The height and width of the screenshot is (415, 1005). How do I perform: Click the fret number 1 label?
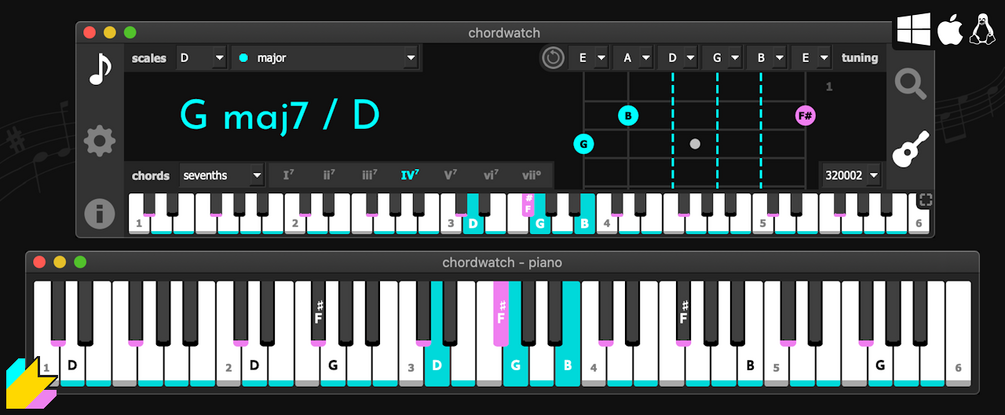coord(829,86)
